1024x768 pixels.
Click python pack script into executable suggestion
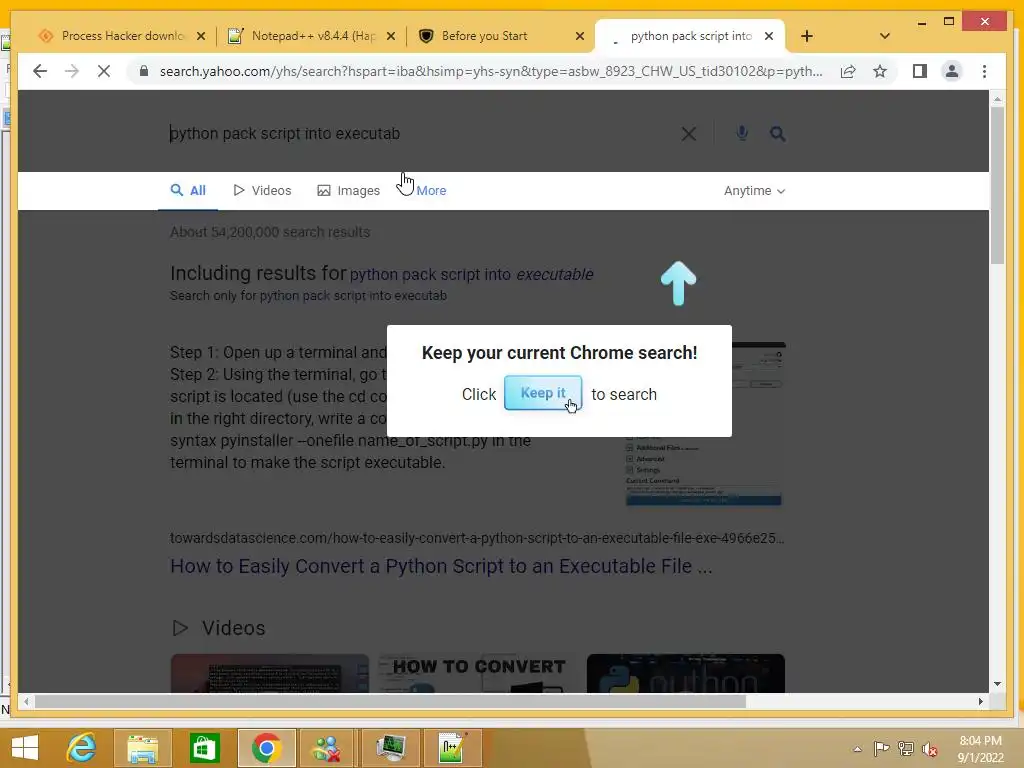(x=472, y=274)
